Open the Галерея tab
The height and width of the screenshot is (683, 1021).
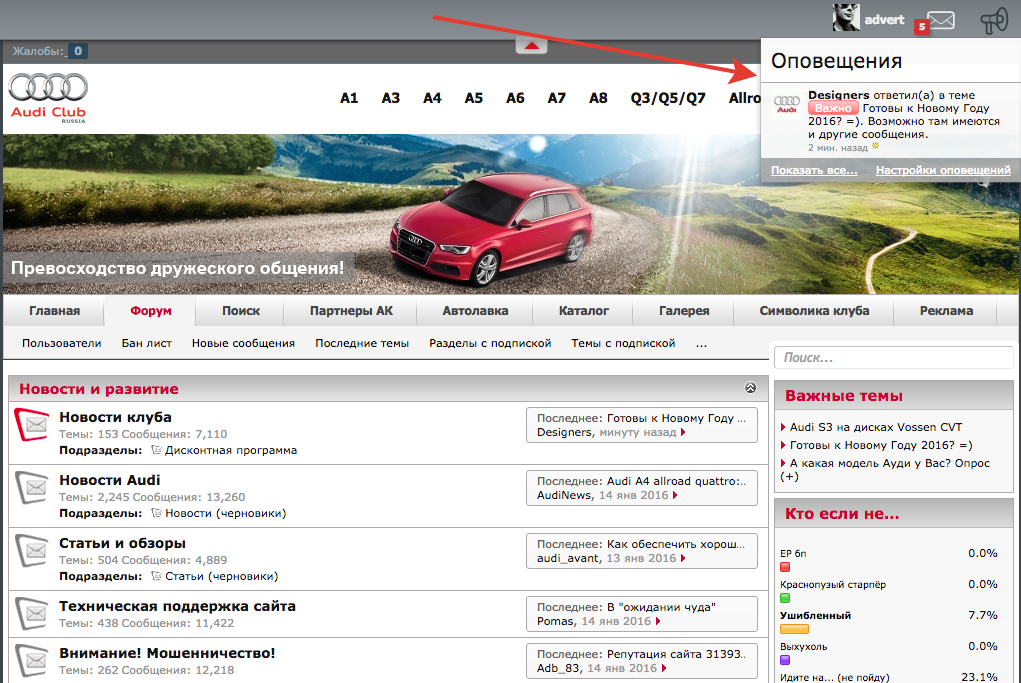point(684,311)
